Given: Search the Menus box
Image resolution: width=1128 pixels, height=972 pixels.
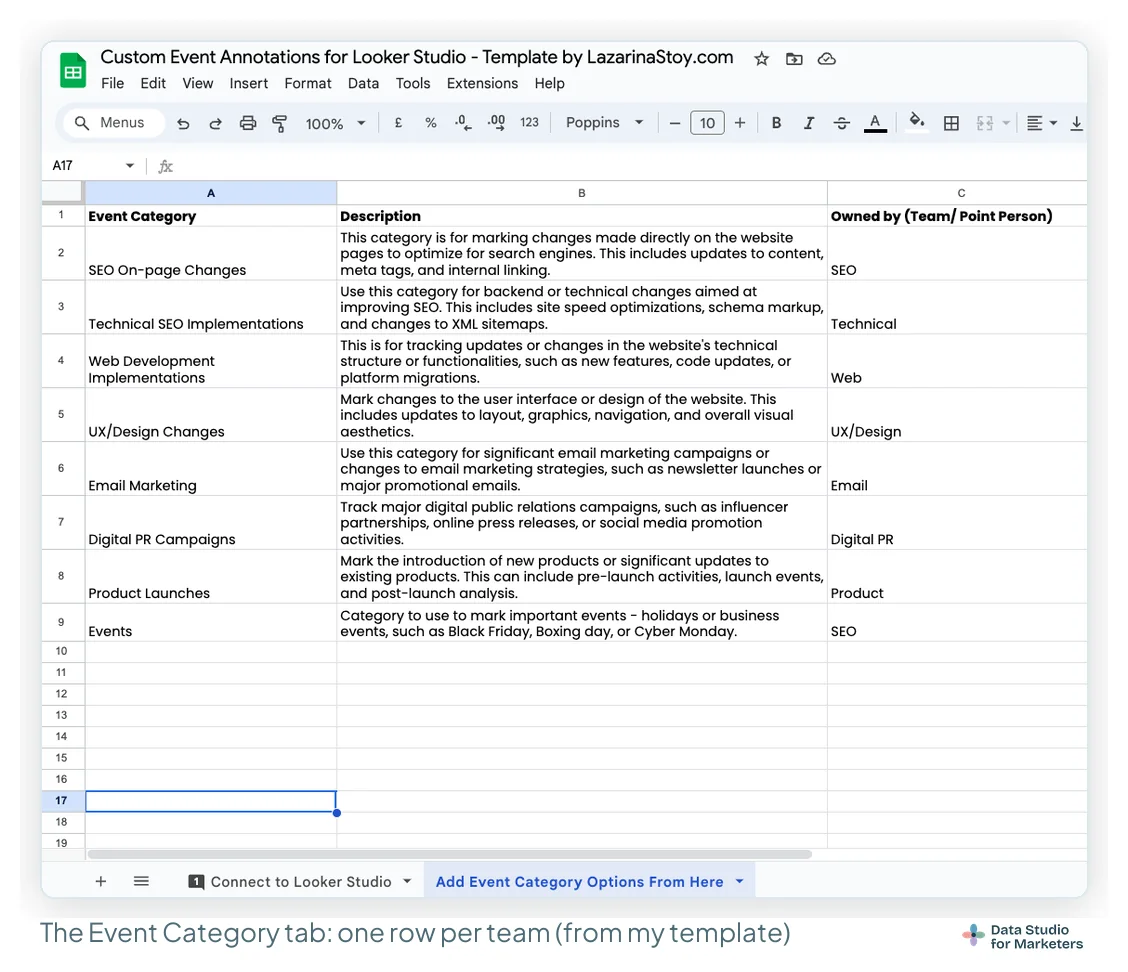Looking at the screenshot, I should pos(114,122).
